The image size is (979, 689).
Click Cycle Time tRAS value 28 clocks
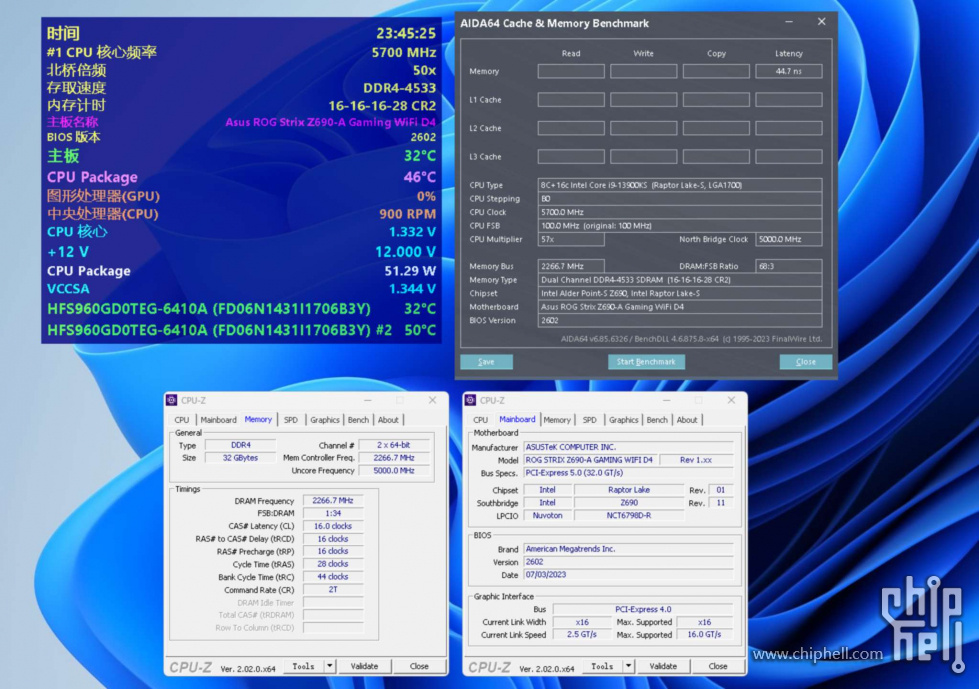coord(333,564)
